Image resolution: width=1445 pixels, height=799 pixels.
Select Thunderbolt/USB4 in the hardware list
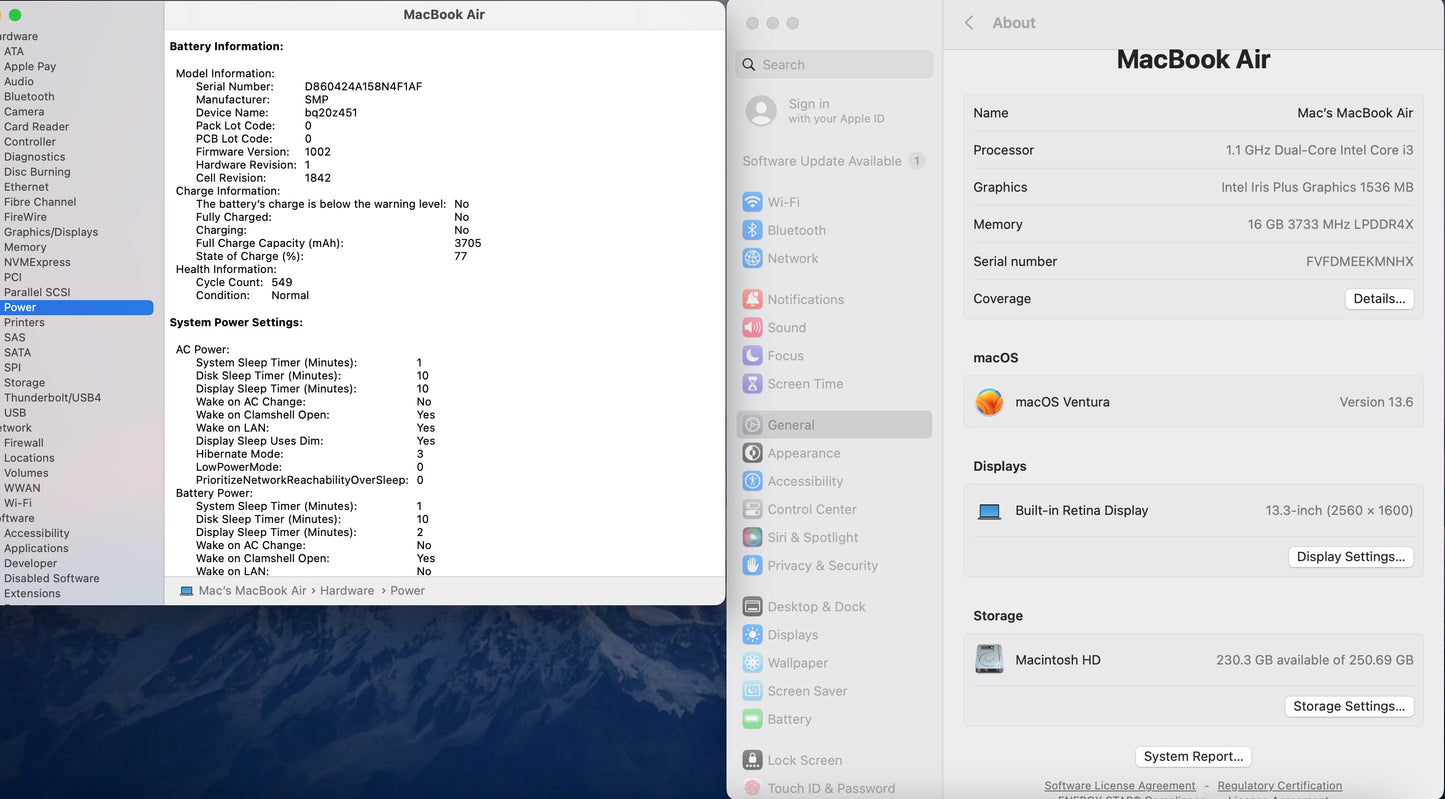tap(52, 397)
